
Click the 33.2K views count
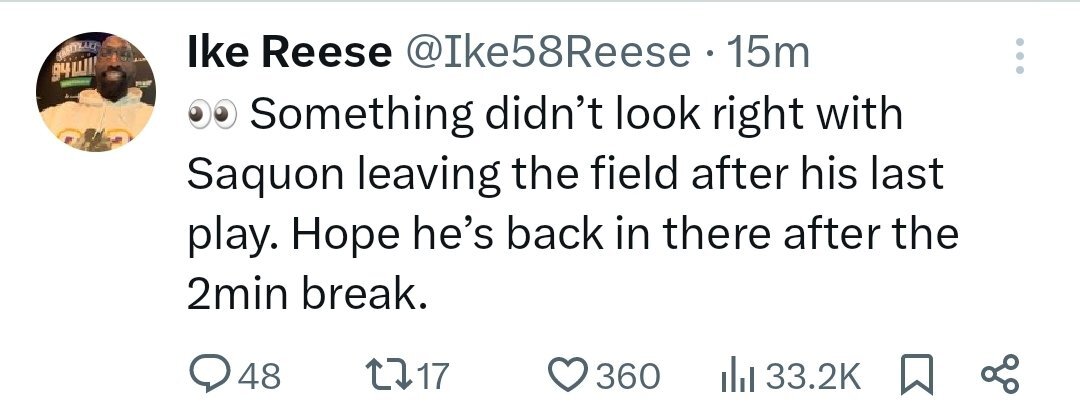pos(810,376)
